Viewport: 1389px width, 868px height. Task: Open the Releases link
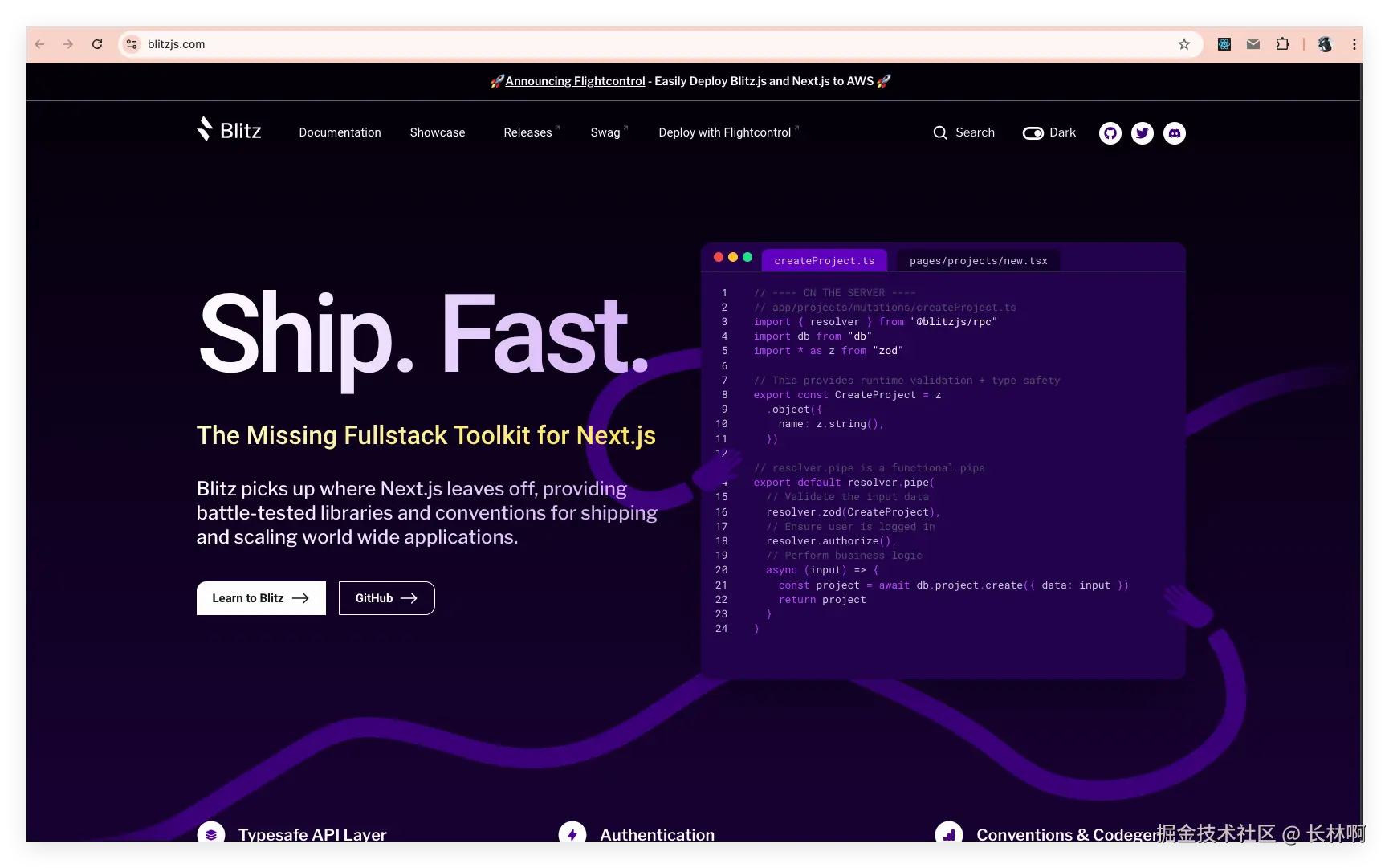pyautogui.click(x=532, y=132)
